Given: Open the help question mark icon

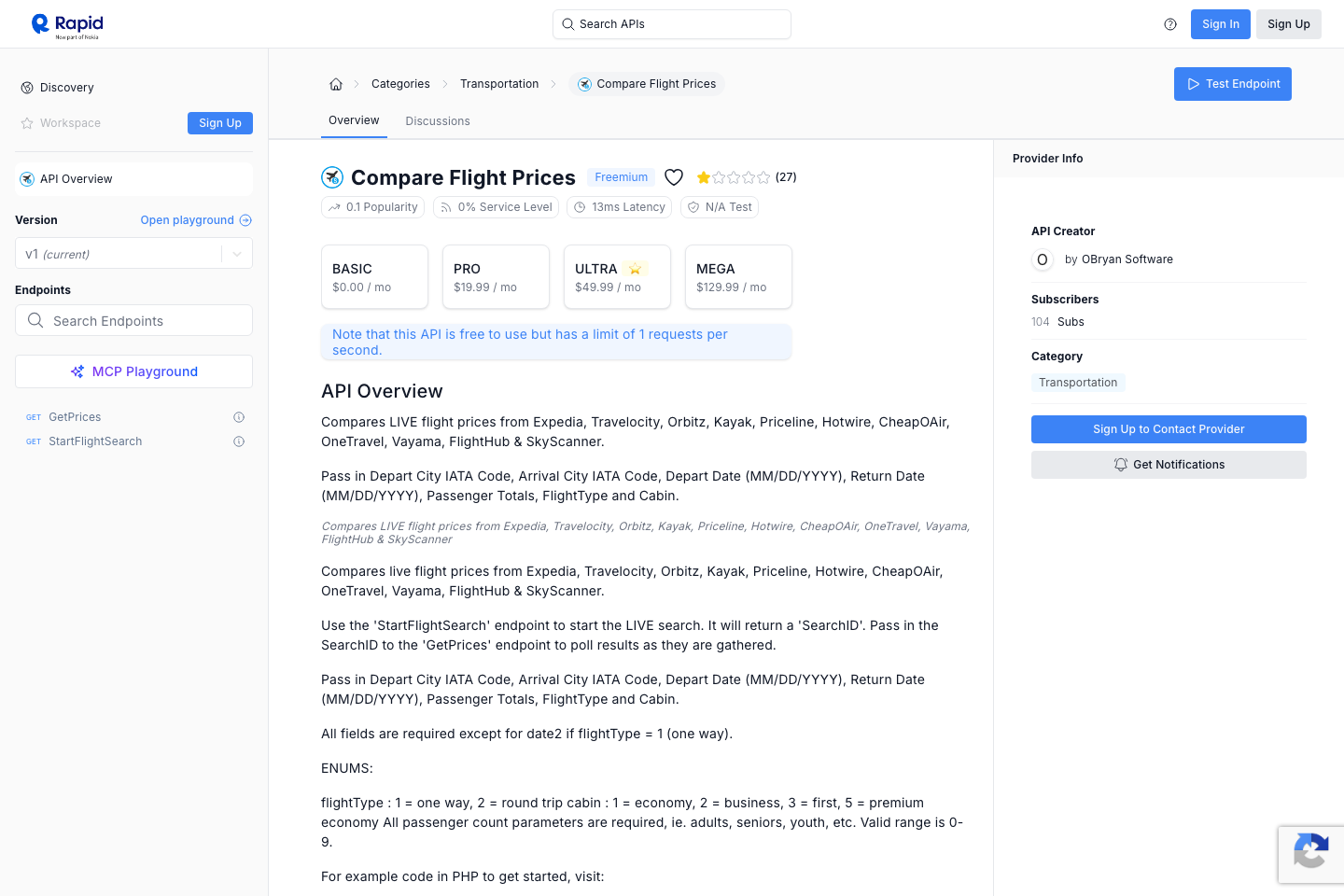Looking at the screenshot, I should (x=1170, y=24).
